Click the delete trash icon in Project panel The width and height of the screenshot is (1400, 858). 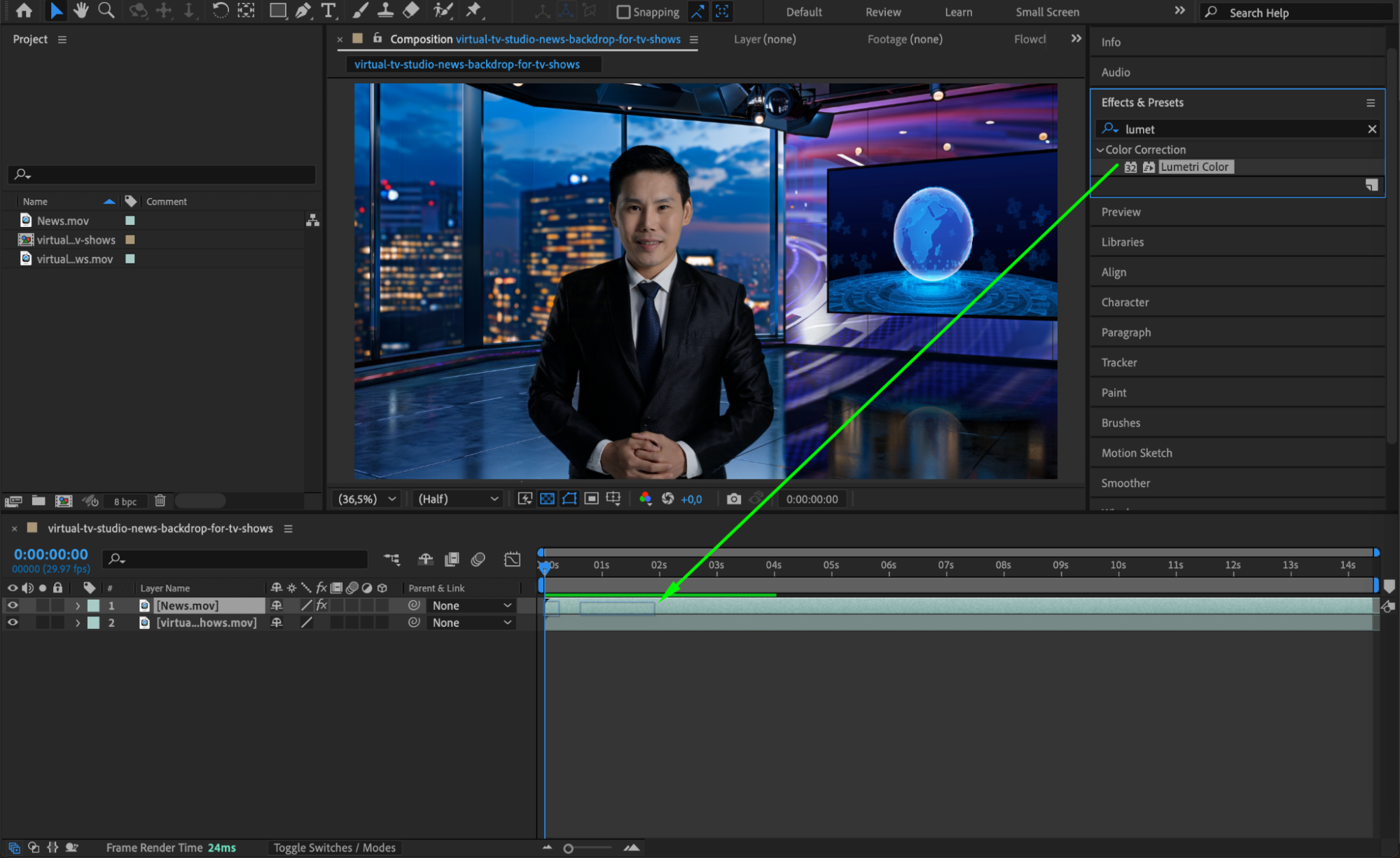tap(160, 500)
